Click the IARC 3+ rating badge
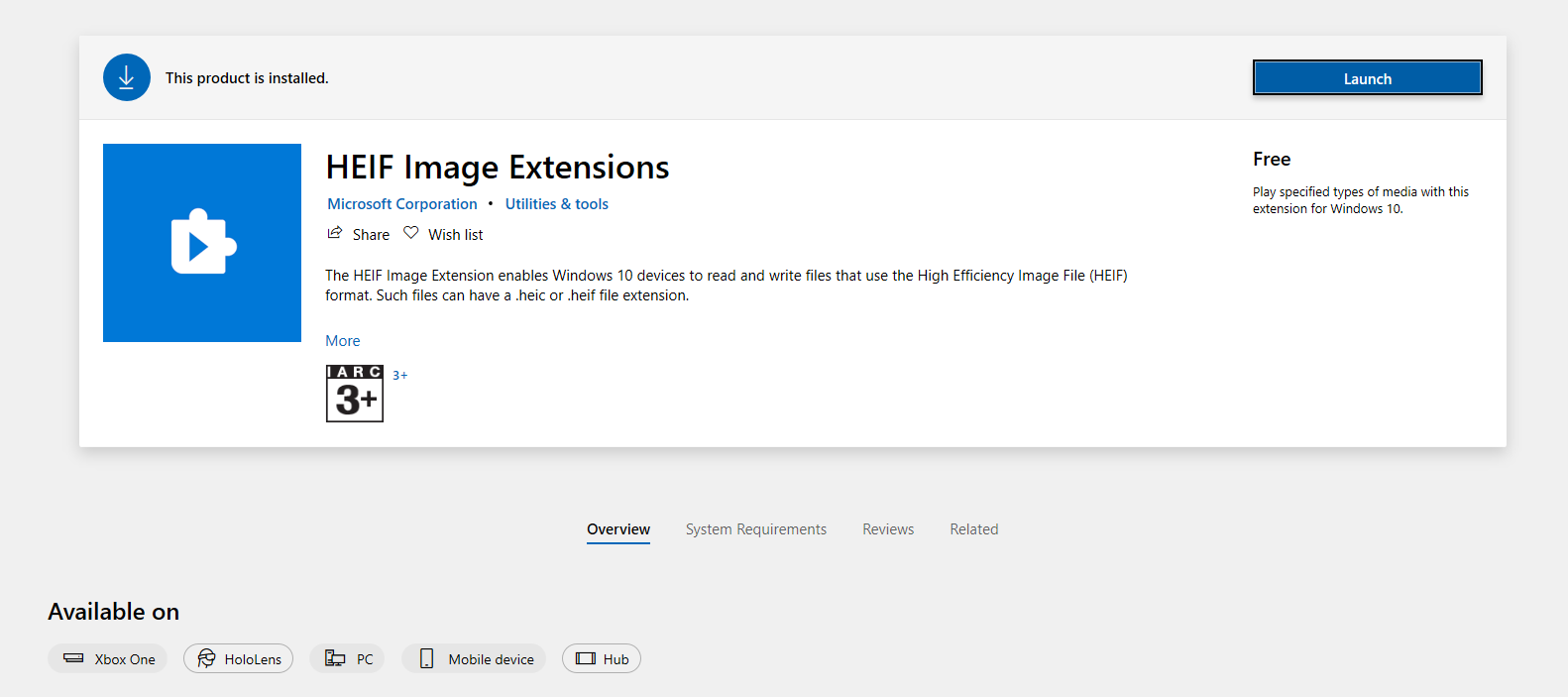Screen dimensions: 1568x697 [x=355, y=394]
